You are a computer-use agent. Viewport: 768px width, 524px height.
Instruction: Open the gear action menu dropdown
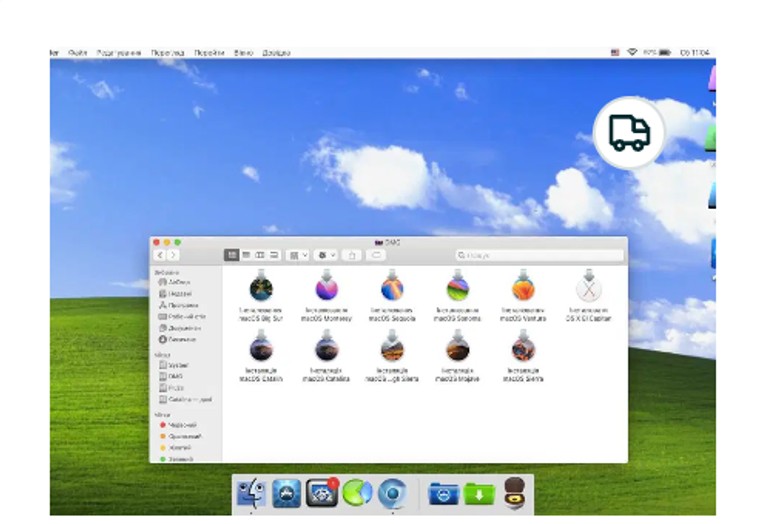[x=326, y=255]
